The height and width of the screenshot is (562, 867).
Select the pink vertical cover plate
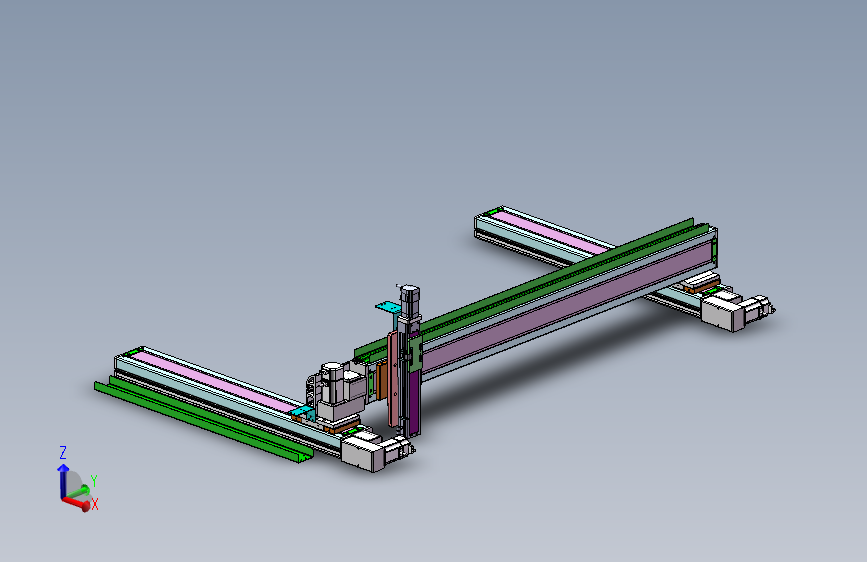(393, 380)
